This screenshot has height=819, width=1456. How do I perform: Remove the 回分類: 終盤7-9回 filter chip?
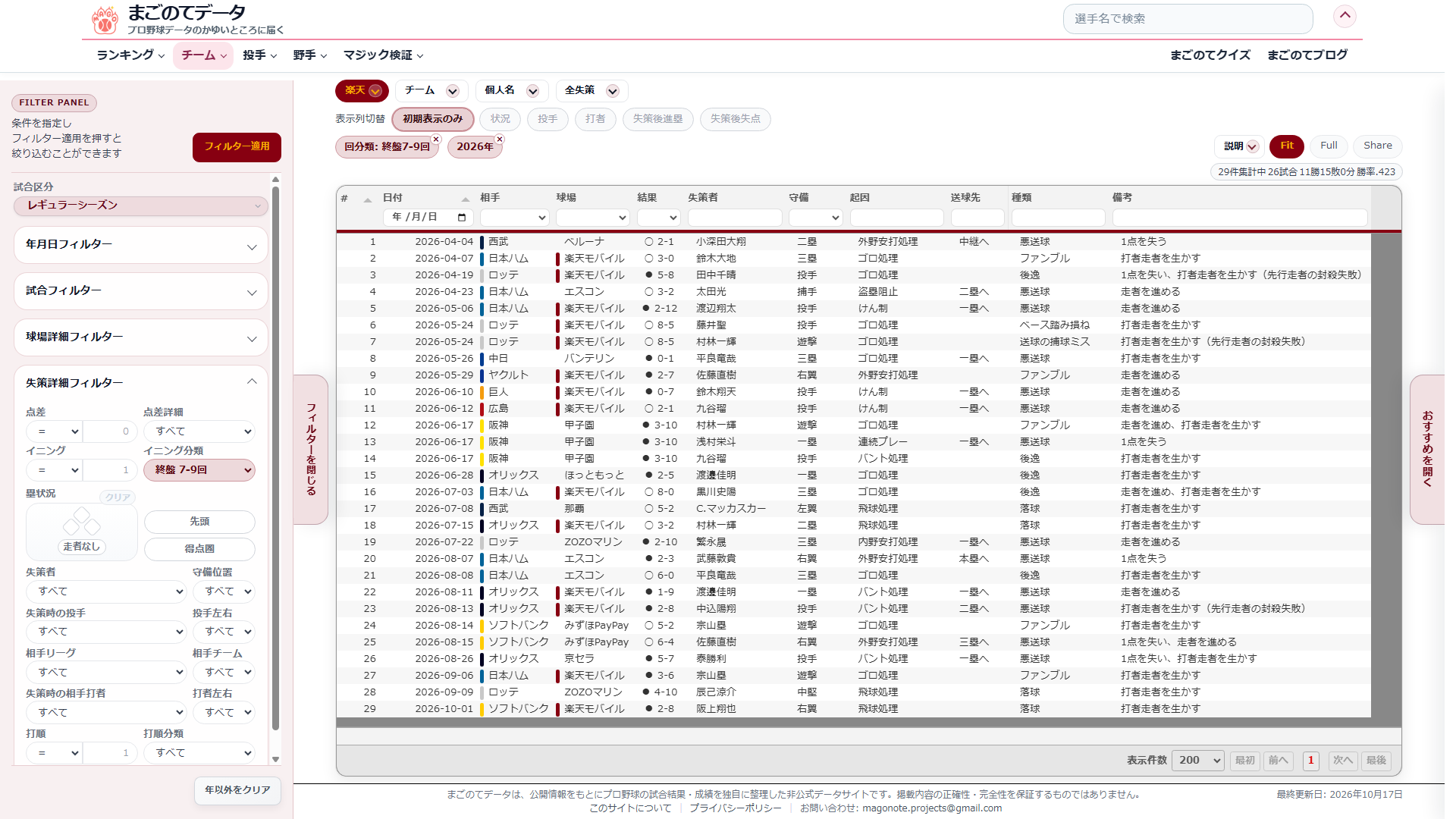[x=436, y=140]
